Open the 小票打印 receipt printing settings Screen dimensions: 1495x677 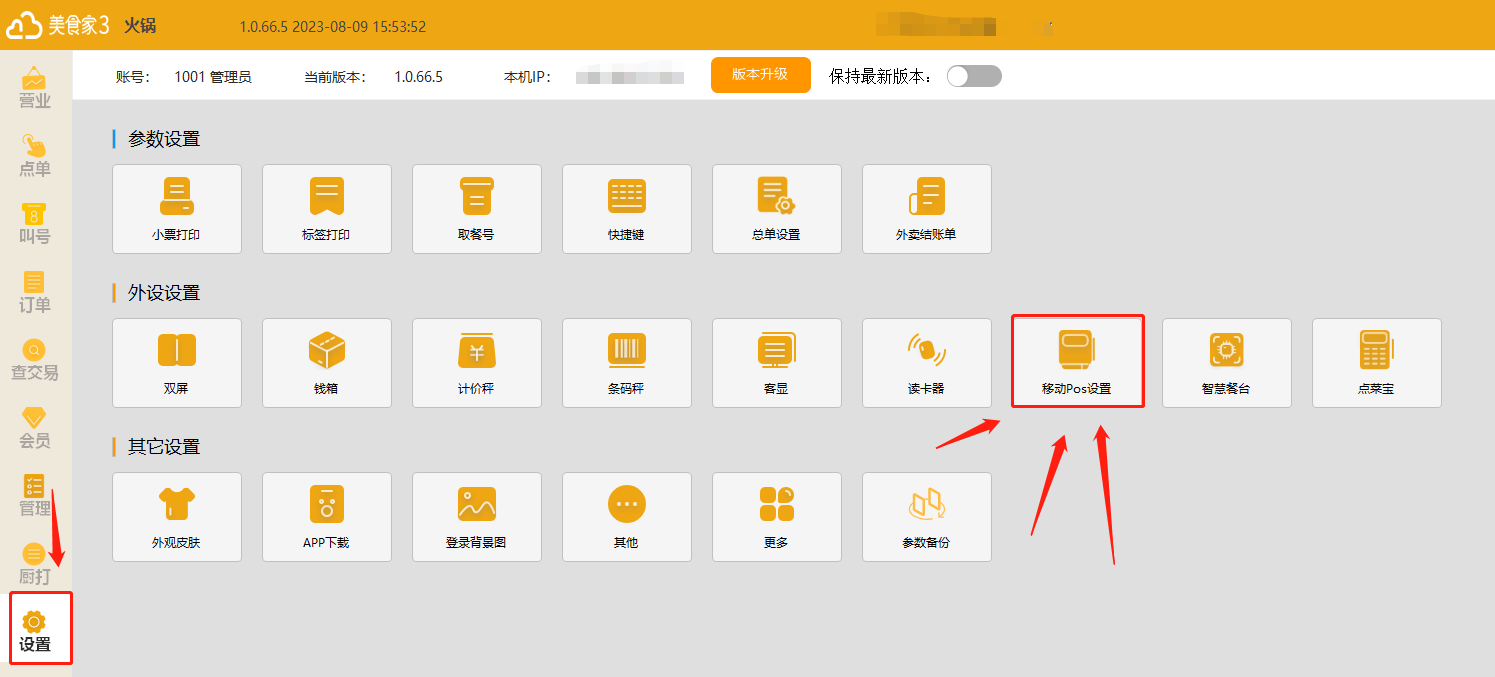[177, 209]
